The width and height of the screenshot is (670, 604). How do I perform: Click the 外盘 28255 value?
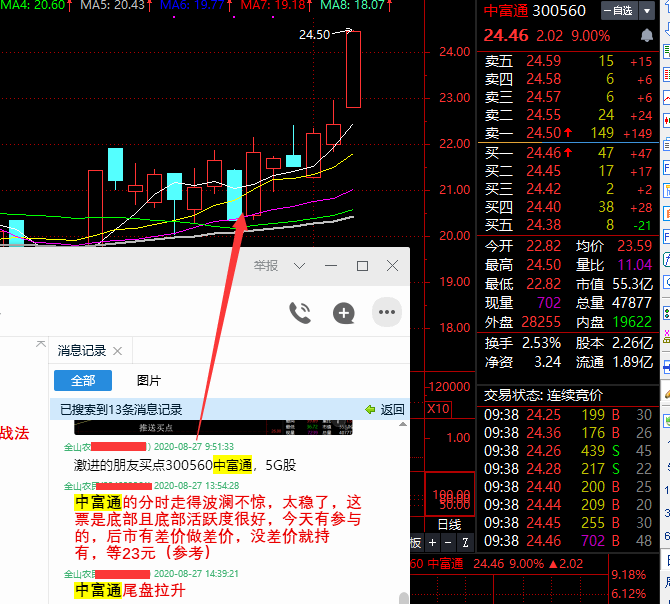point(541,322)
